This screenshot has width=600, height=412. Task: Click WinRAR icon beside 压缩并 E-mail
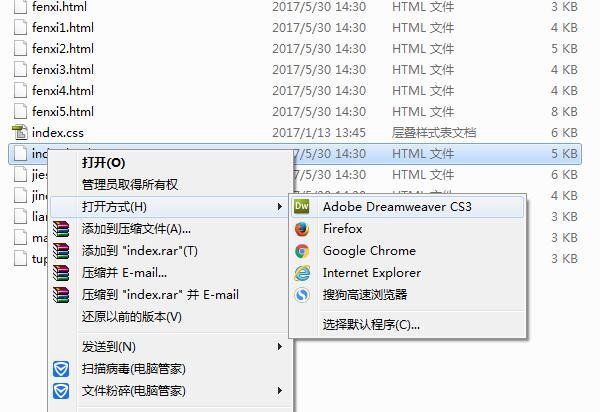tap(61, 273)
